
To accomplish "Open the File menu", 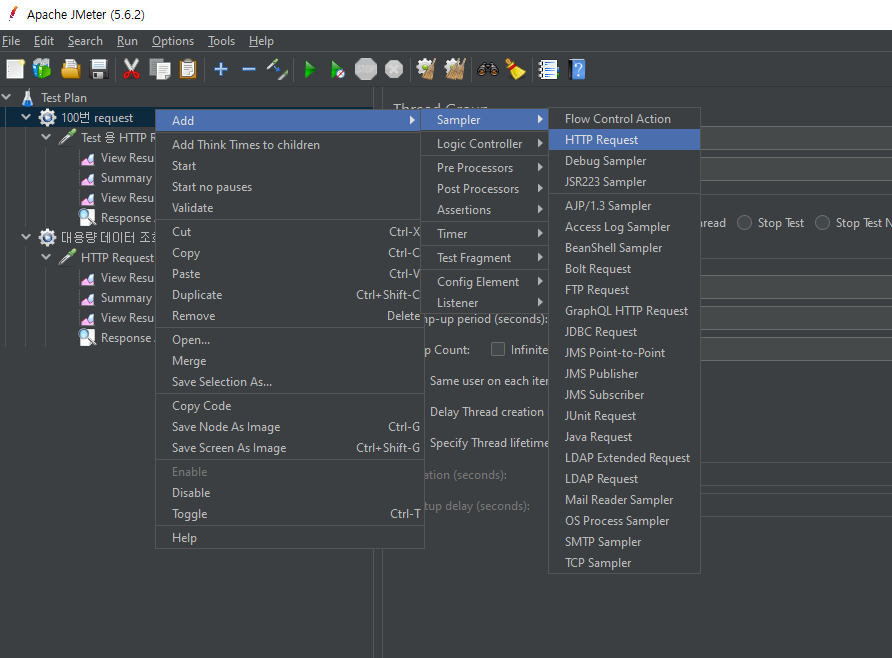I will point(11,41).
